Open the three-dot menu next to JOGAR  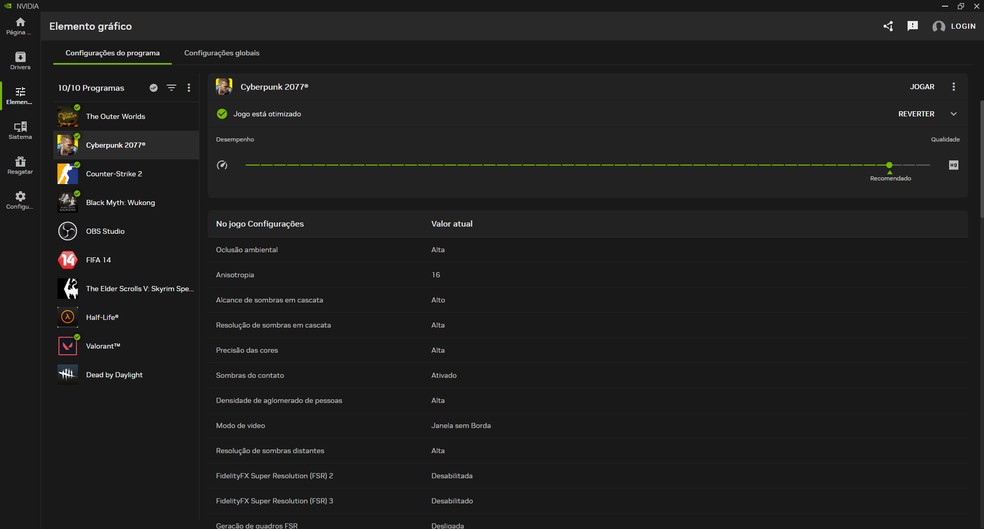(953, 87)
